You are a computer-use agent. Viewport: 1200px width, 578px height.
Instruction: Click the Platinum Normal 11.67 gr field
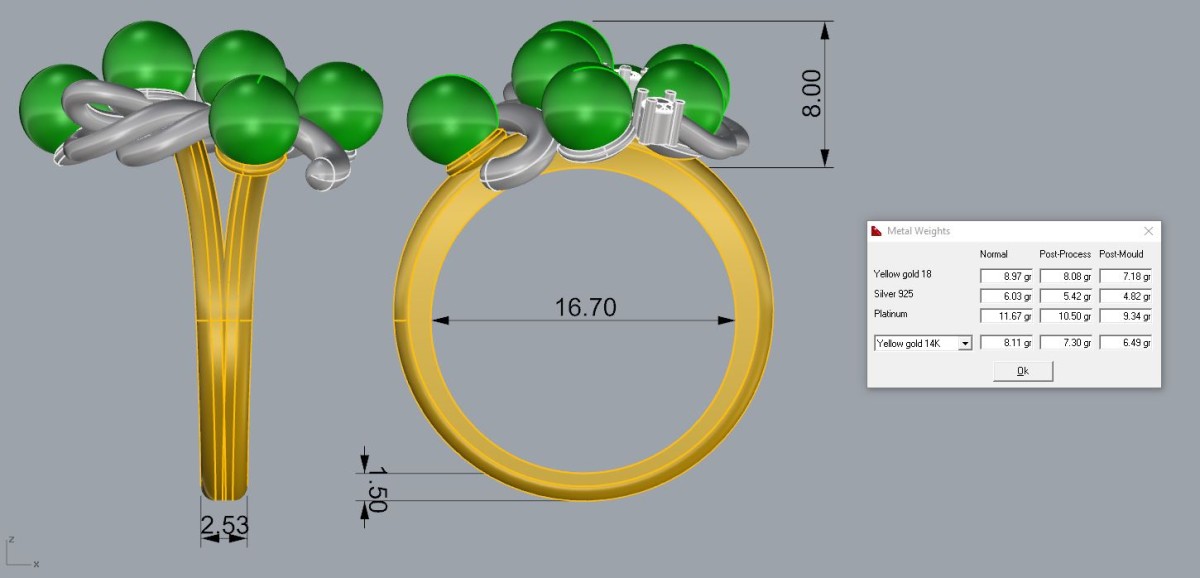(x=1005, y=316)
